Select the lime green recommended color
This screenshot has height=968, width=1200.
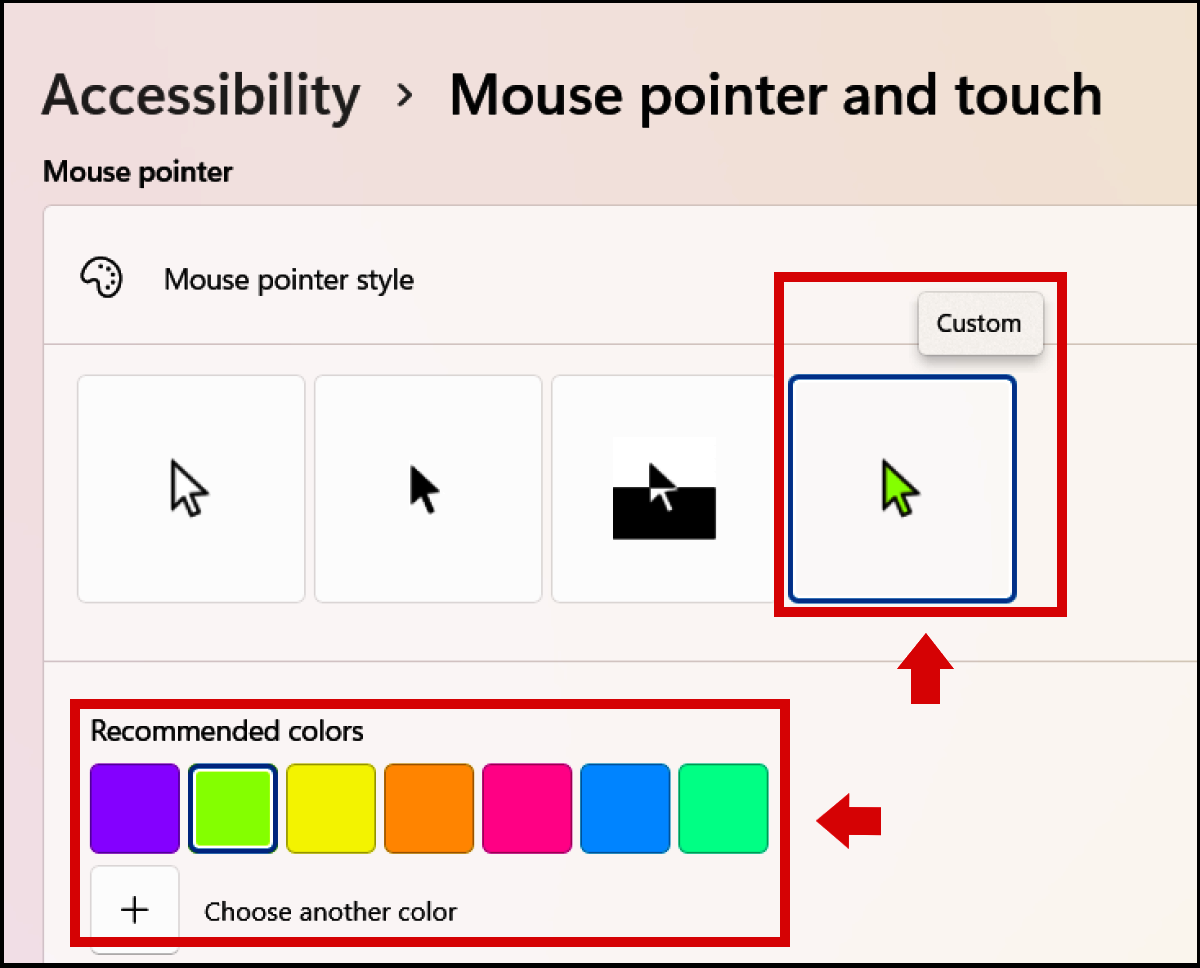232,808
